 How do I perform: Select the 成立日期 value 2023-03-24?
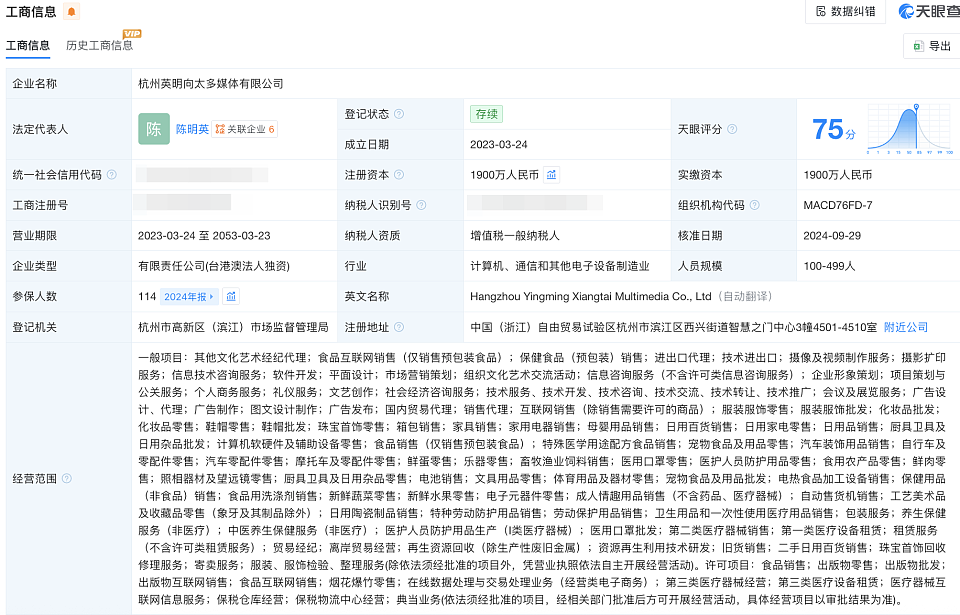[498, 145]
